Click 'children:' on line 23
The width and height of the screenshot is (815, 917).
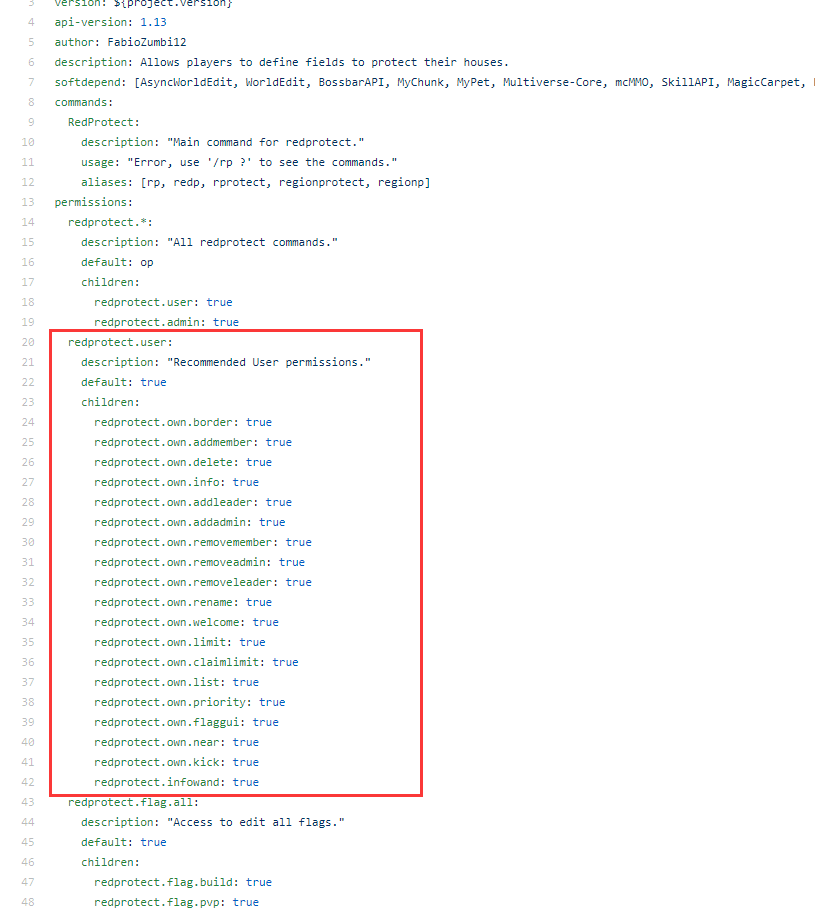(110, 402)
